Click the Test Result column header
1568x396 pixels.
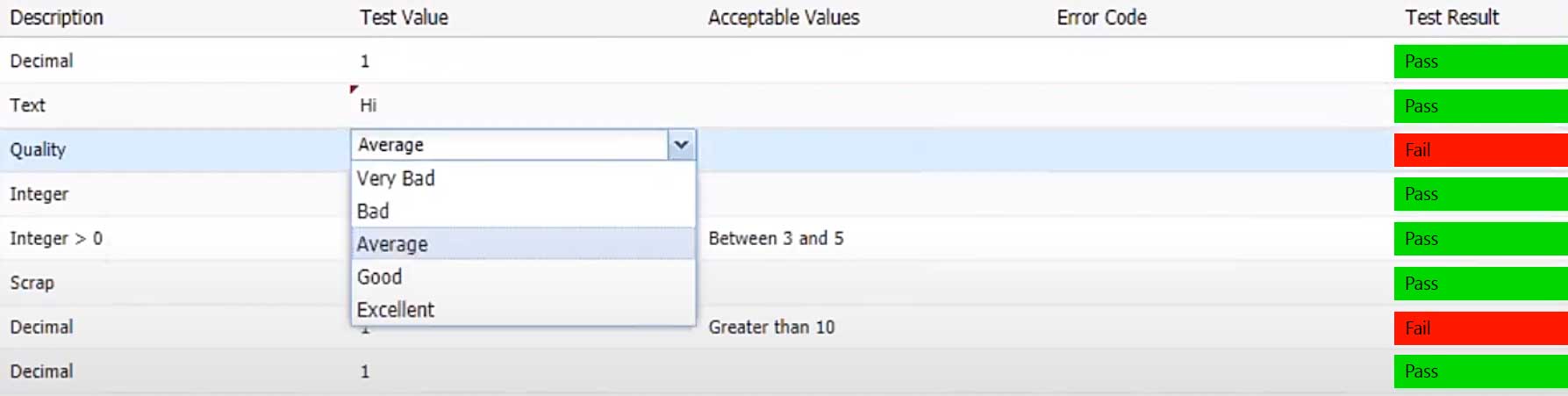coord(1451,18)
